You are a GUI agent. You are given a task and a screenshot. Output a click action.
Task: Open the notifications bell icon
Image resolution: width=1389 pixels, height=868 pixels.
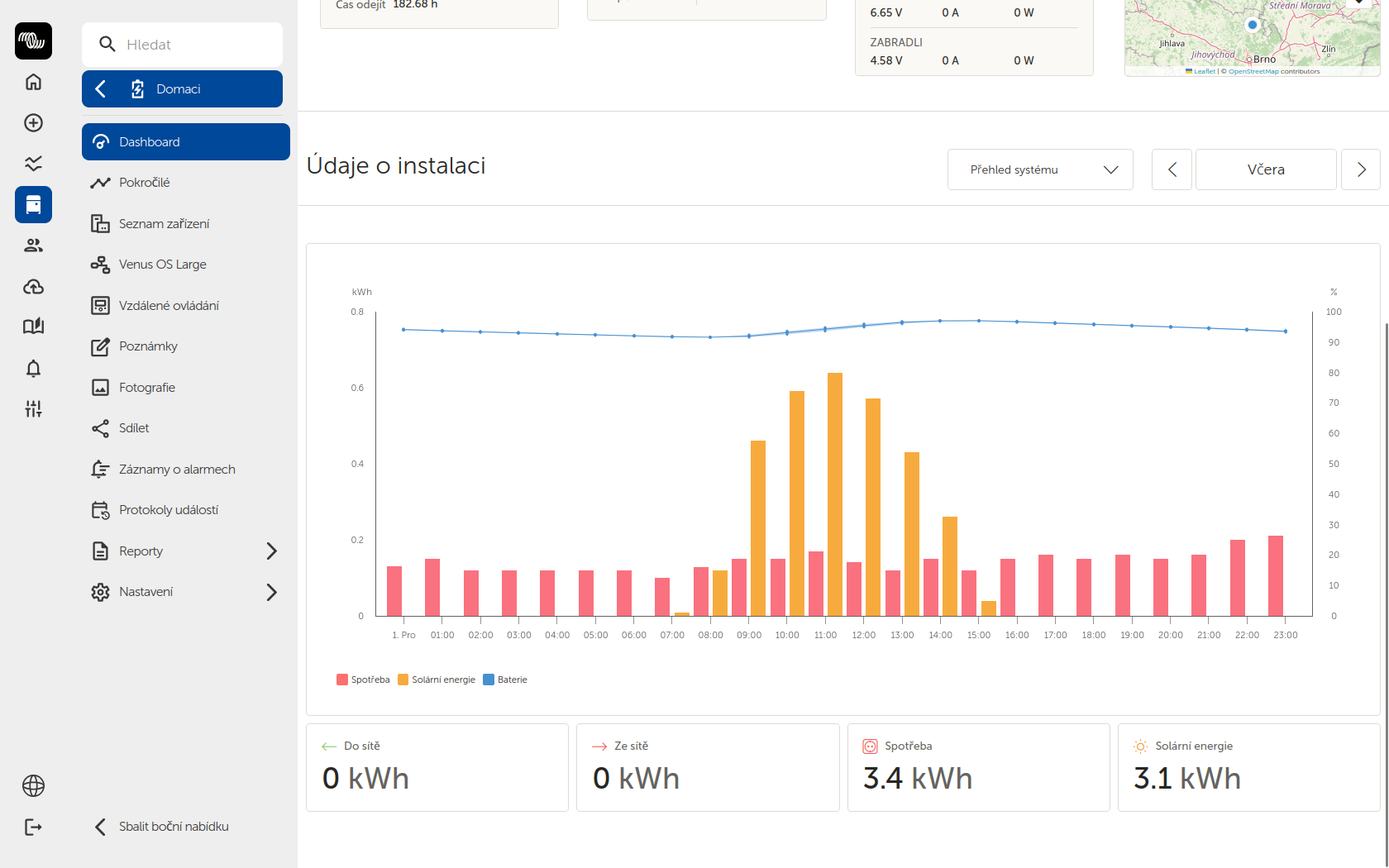coord(33,369)
